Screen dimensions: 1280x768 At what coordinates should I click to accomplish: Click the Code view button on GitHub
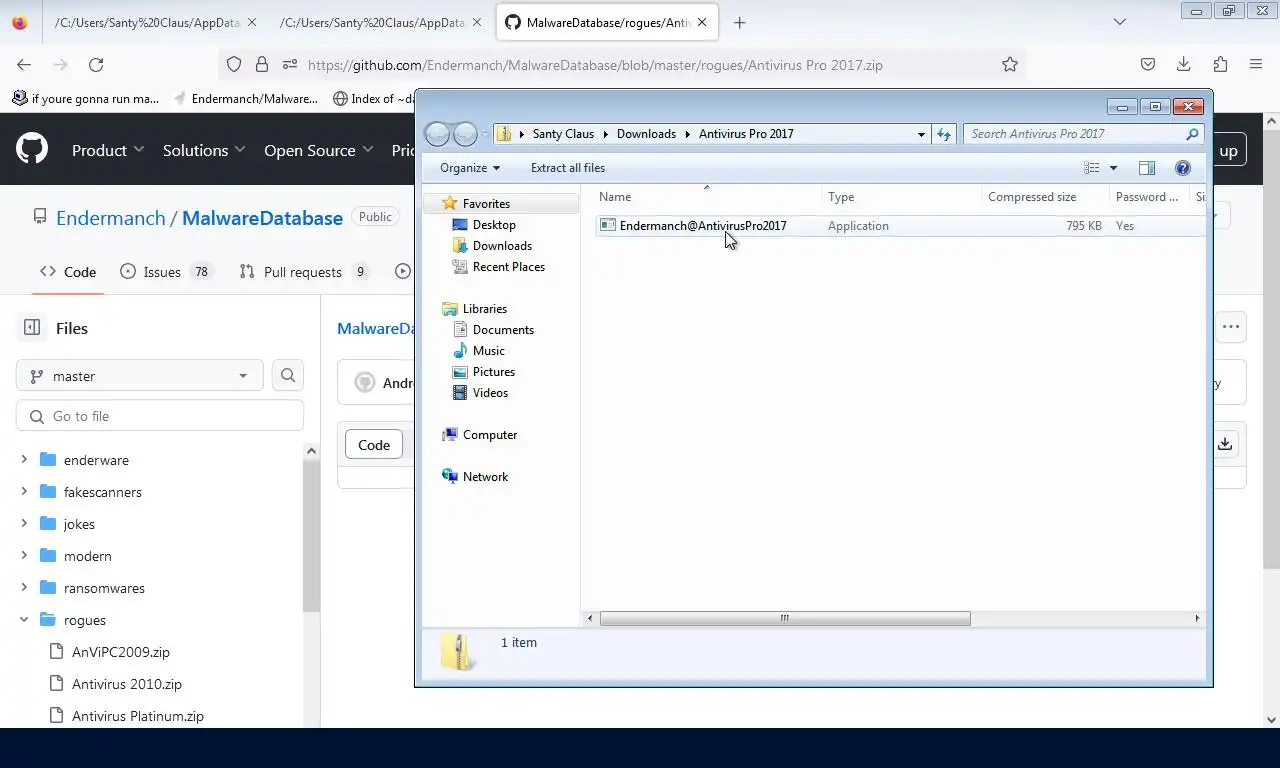pos(374,445)
